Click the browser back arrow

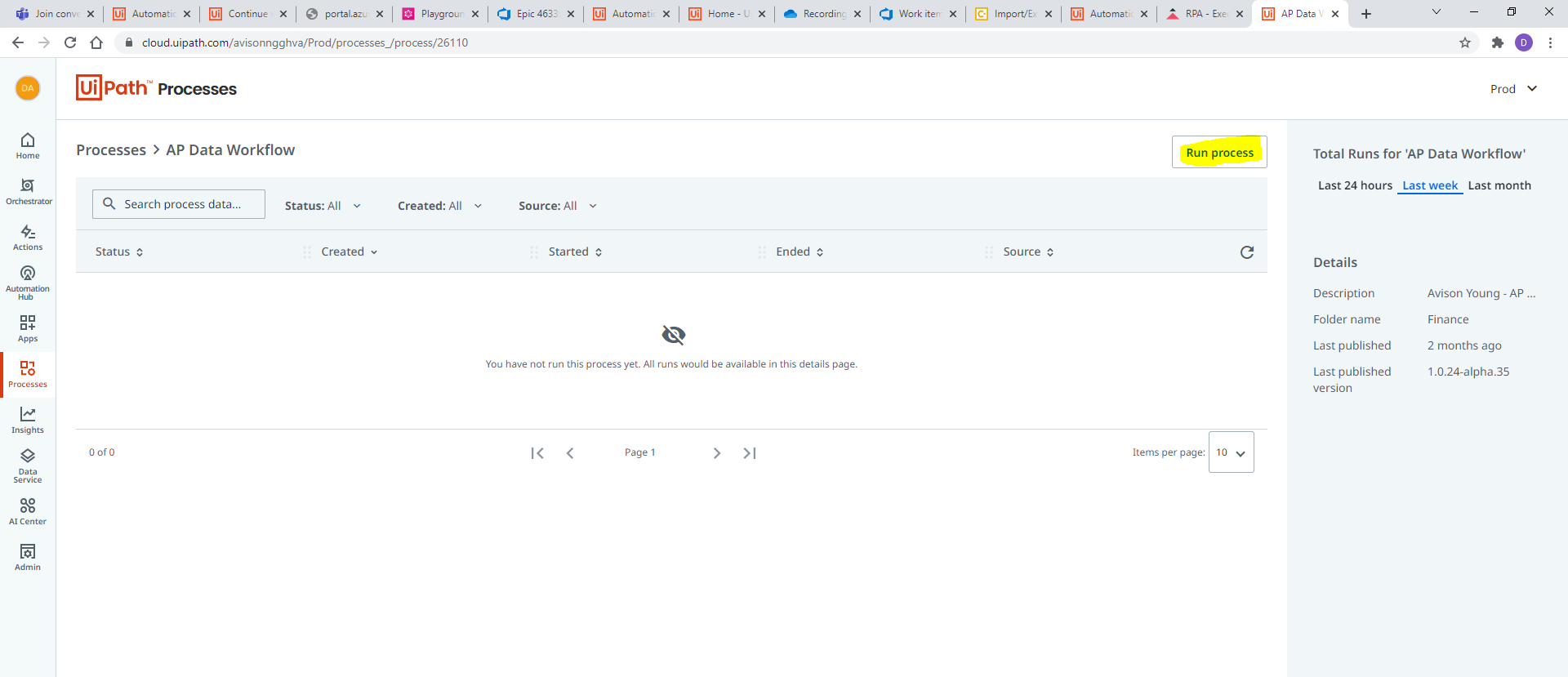coord(18,42)
